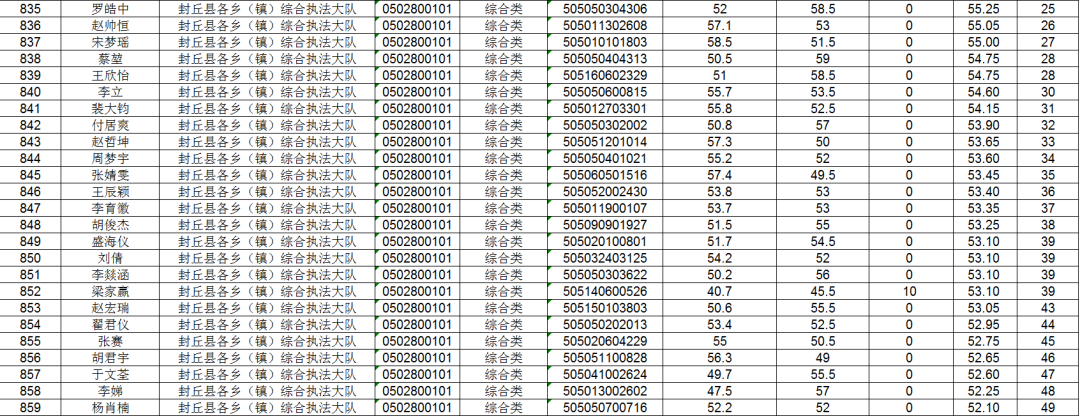Click ticket number 505012703301
This screenshot has width=1080, height=416.
click(x=605, y=109)
